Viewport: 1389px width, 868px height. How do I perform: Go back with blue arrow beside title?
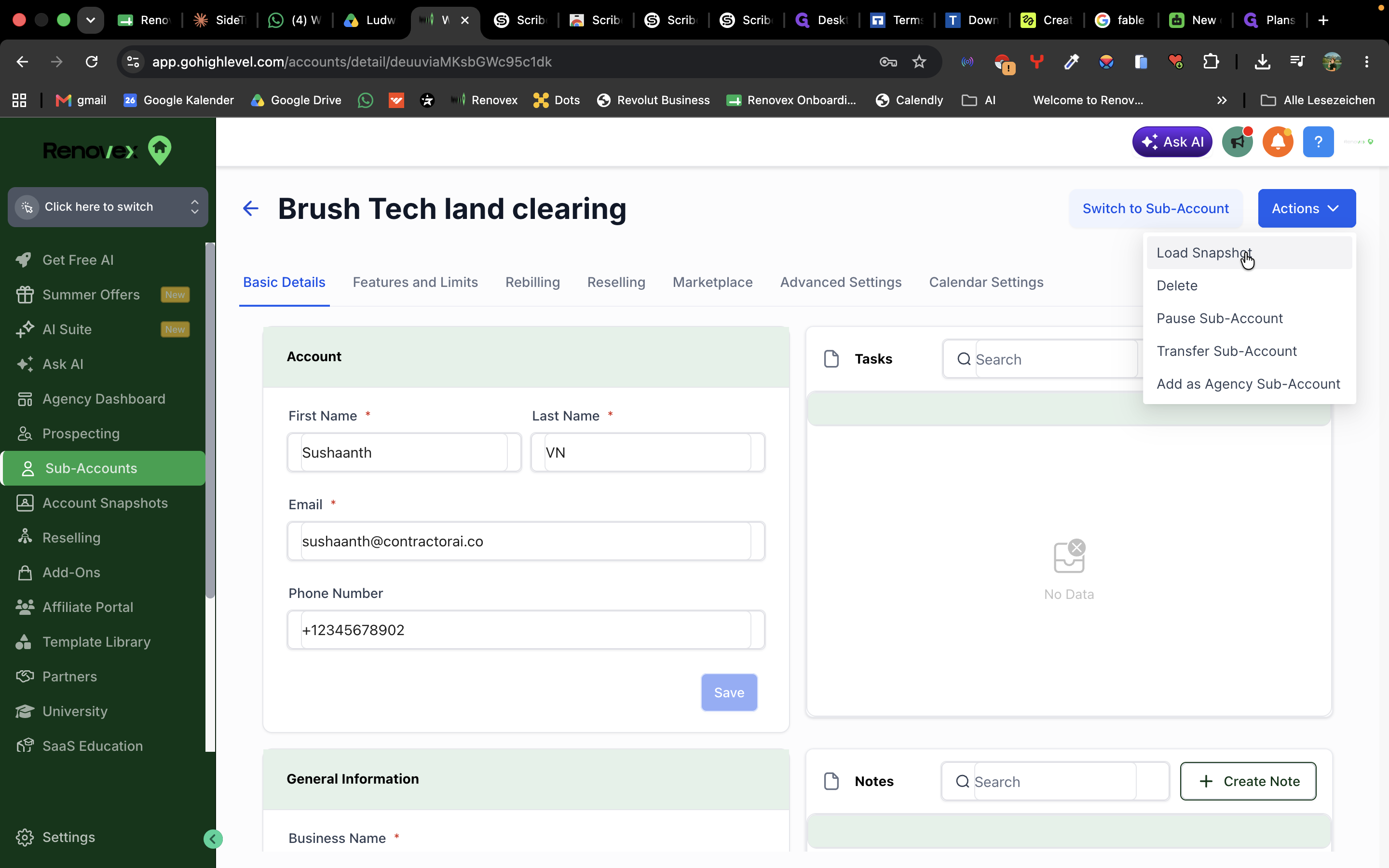click(x=250, y=208)
